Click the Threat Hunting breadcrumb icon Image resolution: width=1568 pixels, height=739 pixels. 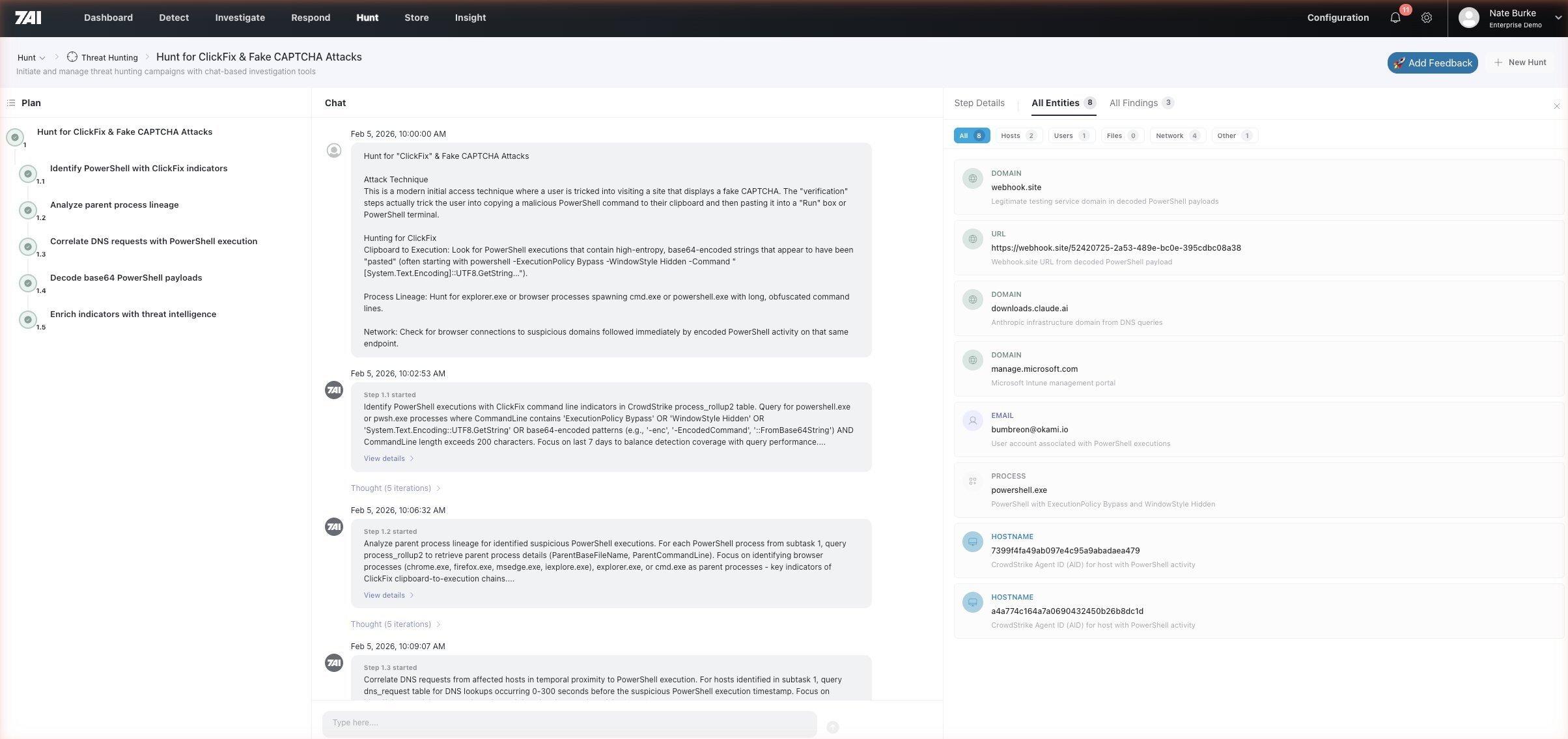73,57
